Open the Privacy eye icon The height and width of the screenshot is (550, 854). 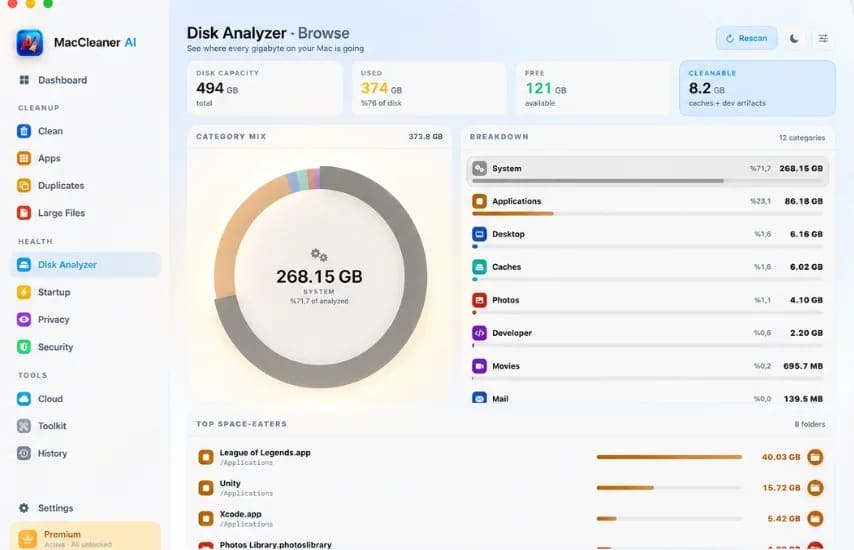24,319
